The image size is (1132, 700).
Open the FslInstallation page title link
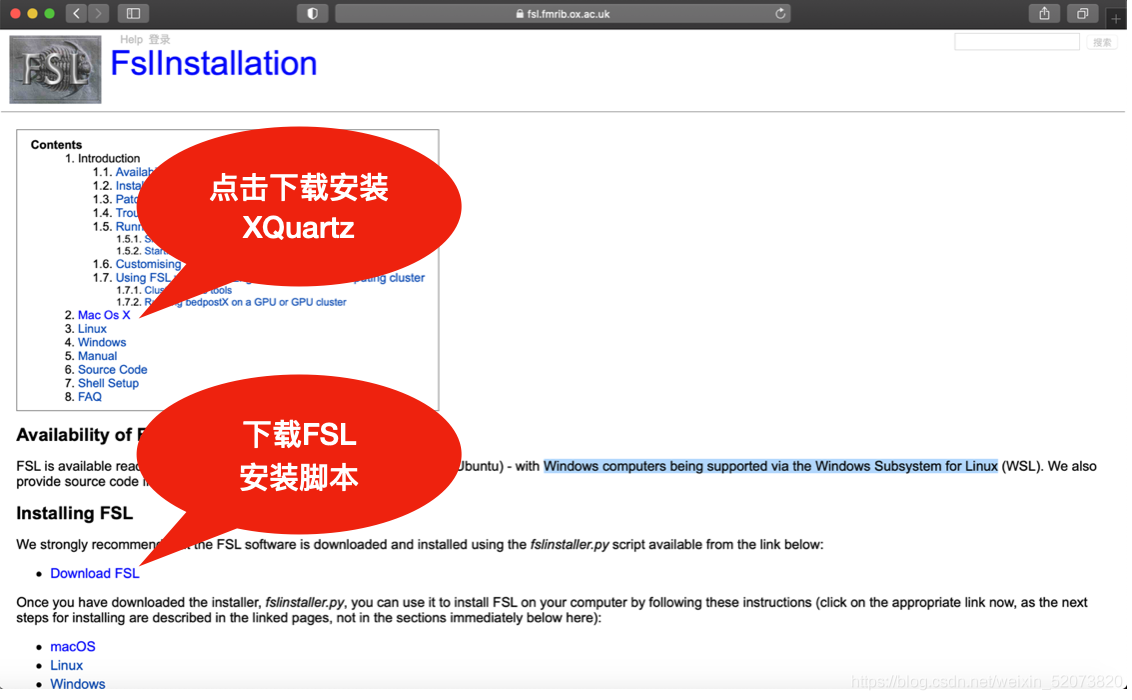214,64
